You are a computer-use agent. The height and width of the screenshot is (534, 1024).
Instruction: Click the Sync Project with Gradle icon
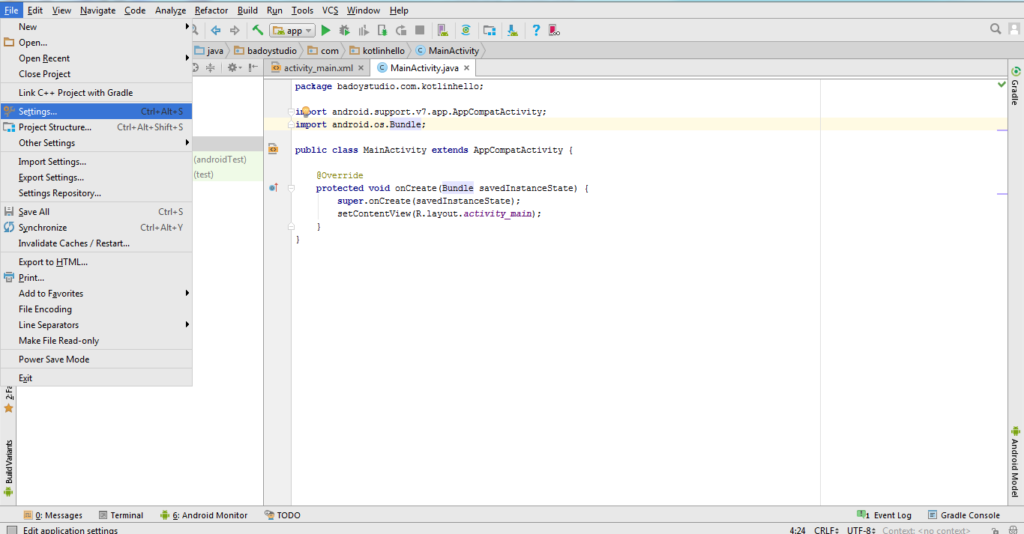(x=466, y=30)
